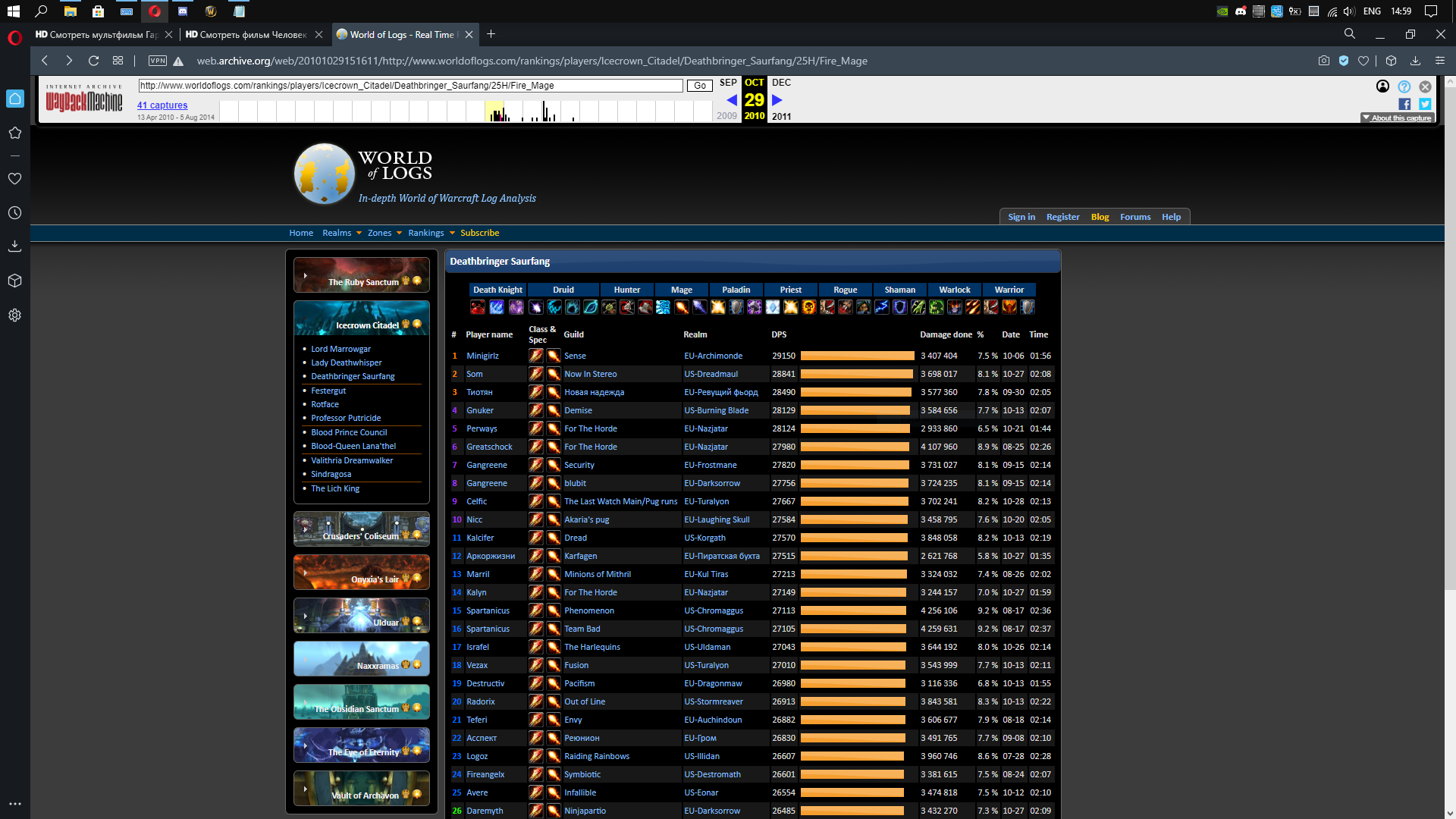Image resolution: width=1456 pixels, height=819 pixels.
Task: Click the Wayback Machine URL input field
Action: point(410,86)
